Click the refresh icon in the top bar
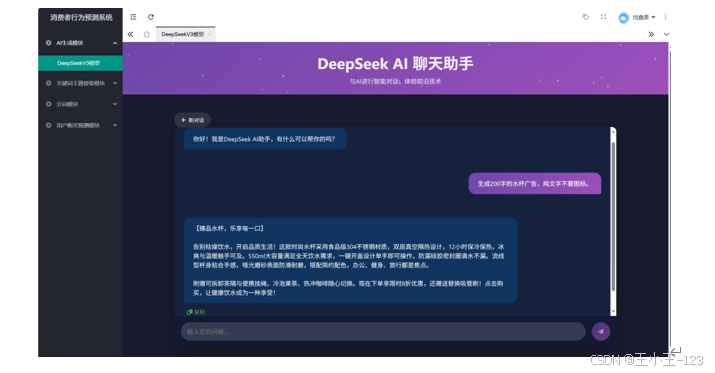 [151, 17]
